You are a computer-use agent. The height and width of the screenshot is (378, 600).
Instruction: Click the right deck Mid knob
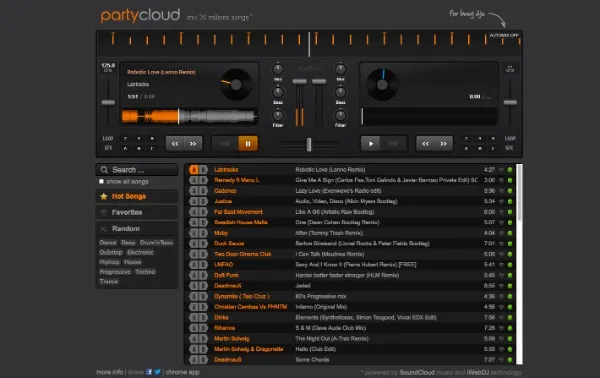(340, 69)
